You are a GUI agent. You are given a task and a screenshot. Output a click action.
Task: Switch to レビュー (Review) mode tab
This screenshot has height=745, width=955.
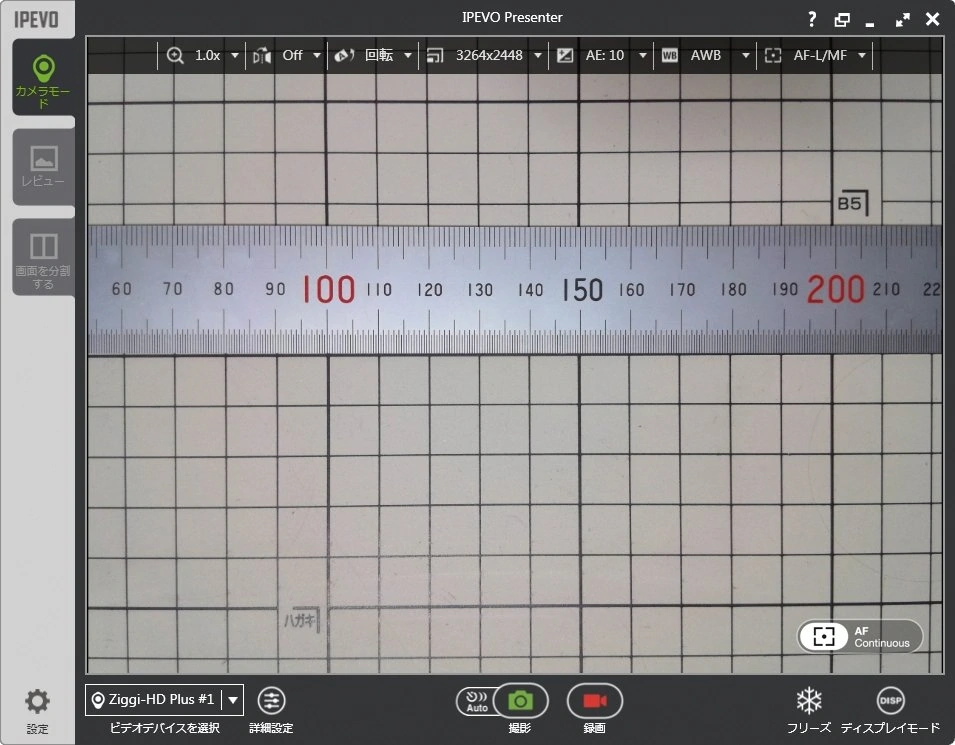tap(43, 168)
